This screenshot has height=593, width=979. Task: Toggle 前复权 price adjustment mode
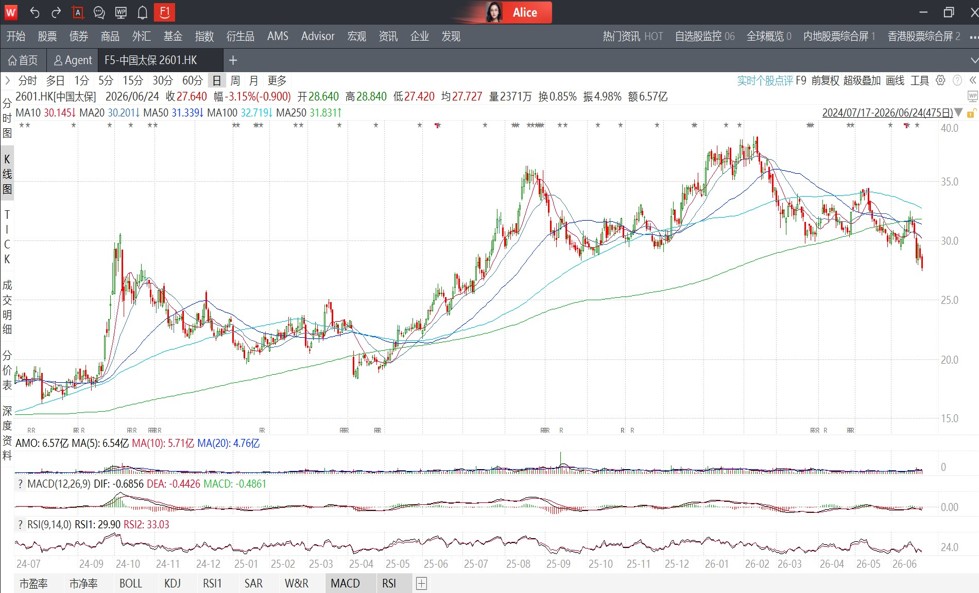[825, 81]
